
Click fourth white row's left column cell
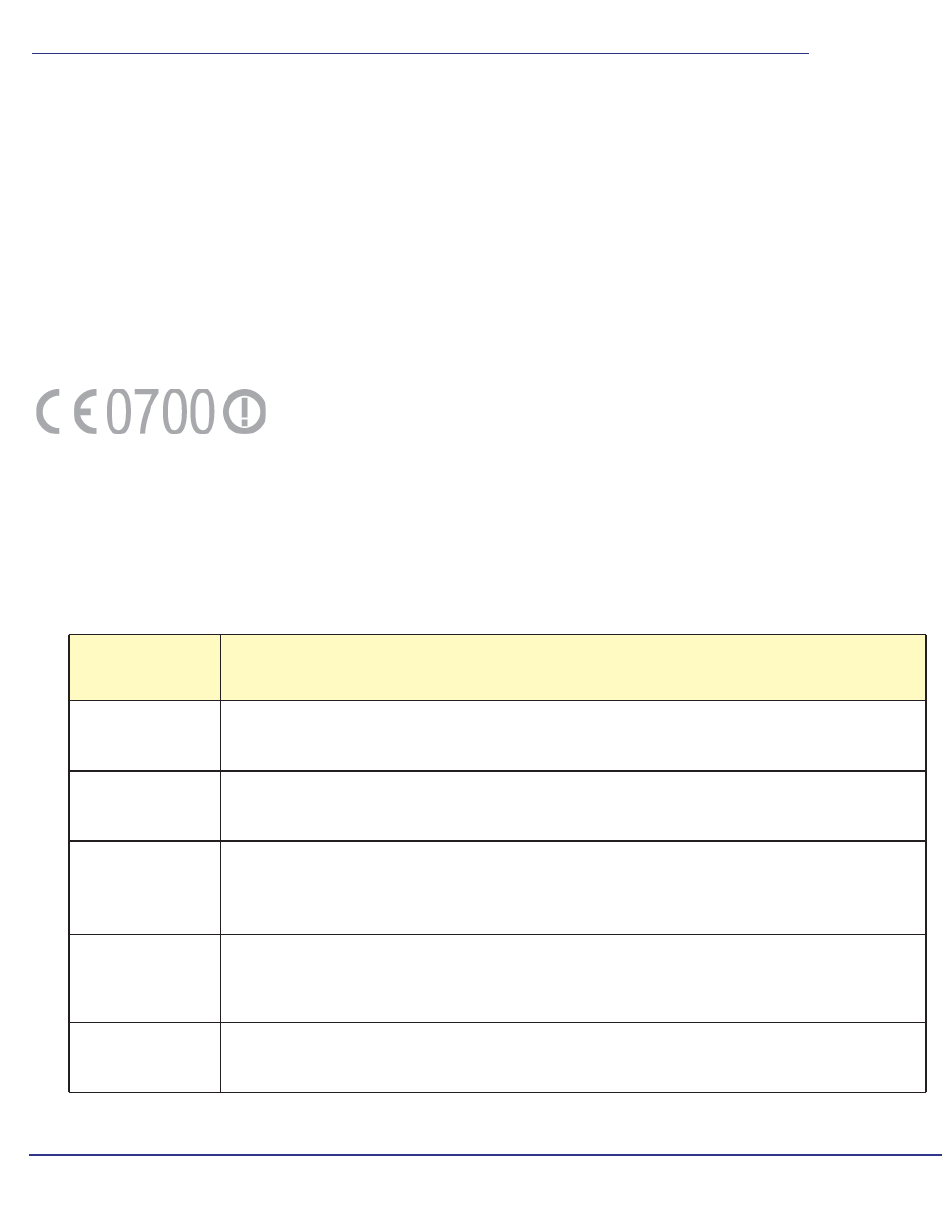click(144, 978)
